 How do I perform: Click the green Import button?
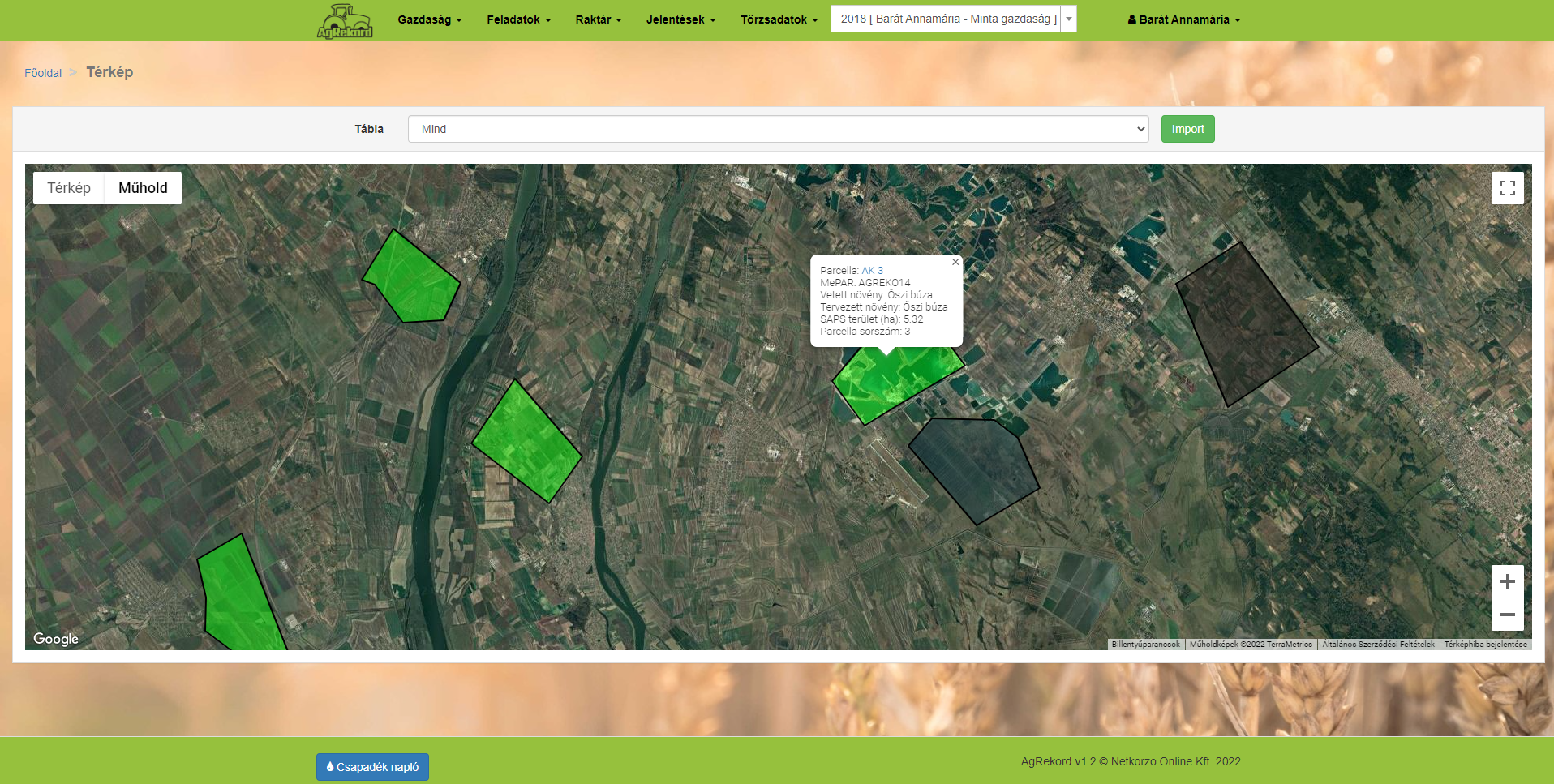point(1187,129)
